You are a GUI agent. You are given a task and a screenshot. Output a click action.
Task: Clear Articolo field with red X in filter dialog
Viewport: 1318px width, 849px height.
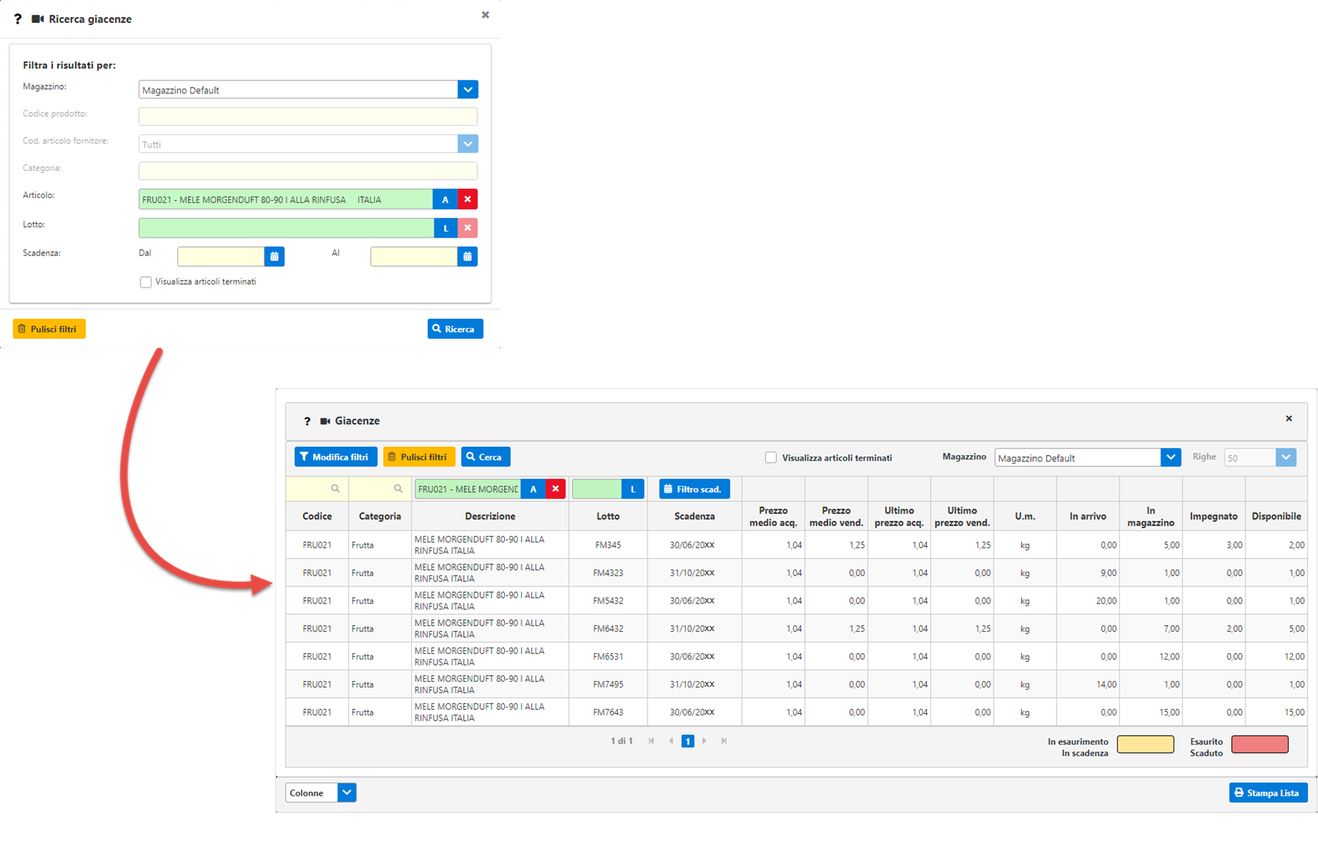click(467, 200)
